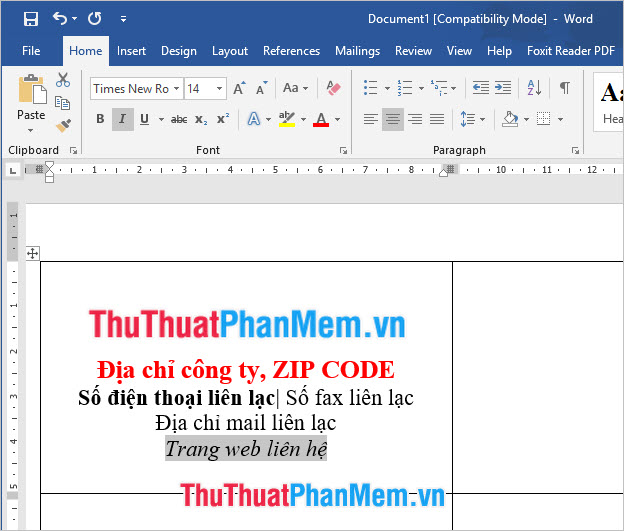Sort text with A-Z icon
624x531 pixels.
[534, 88]
